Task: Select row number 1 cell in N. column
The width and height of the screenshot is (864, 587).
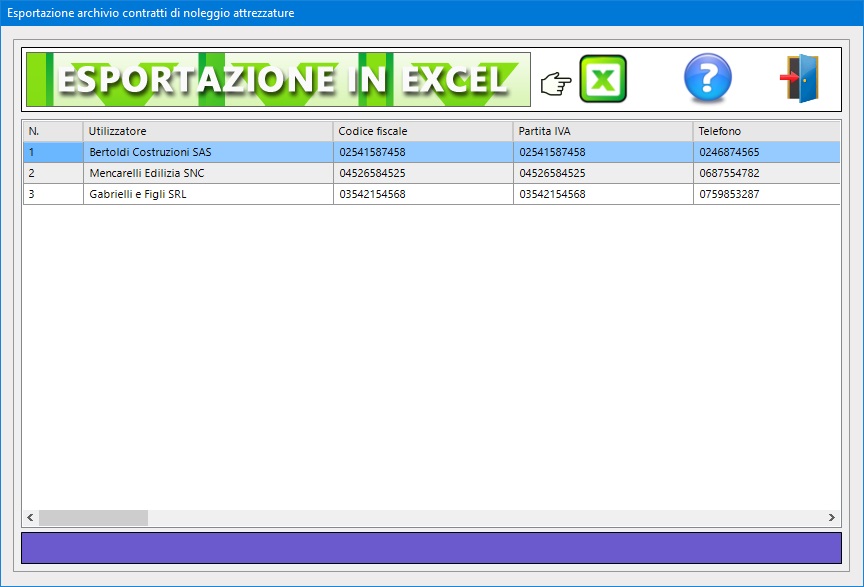Action: point(53,152)
